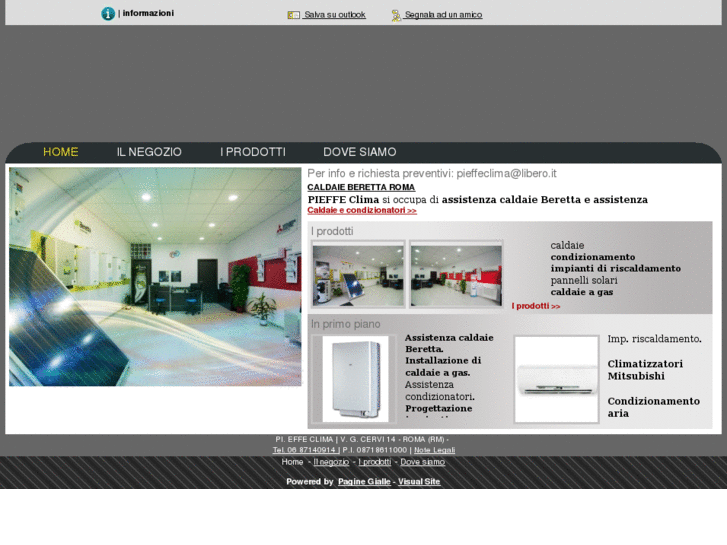
Task: Open 'Pagine Gialle' powered-by link
Action: pos(364,482)
